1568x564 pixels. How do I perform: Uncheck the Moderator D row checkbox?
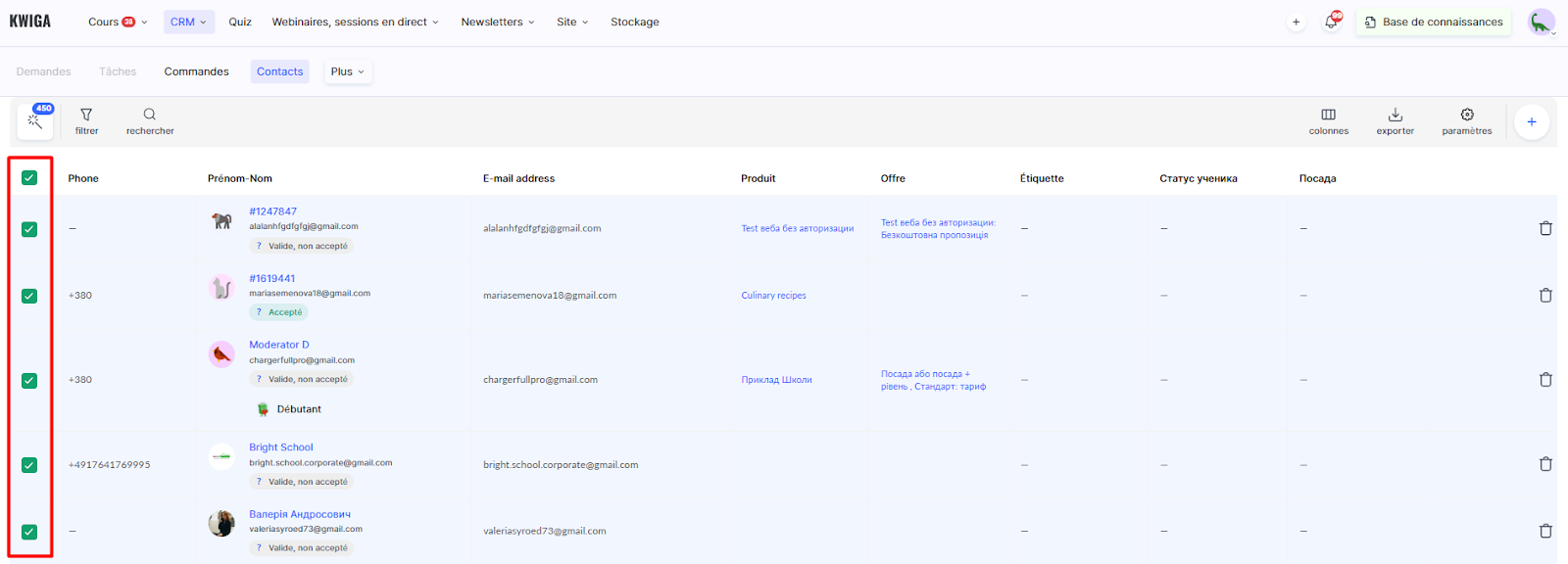29,380
